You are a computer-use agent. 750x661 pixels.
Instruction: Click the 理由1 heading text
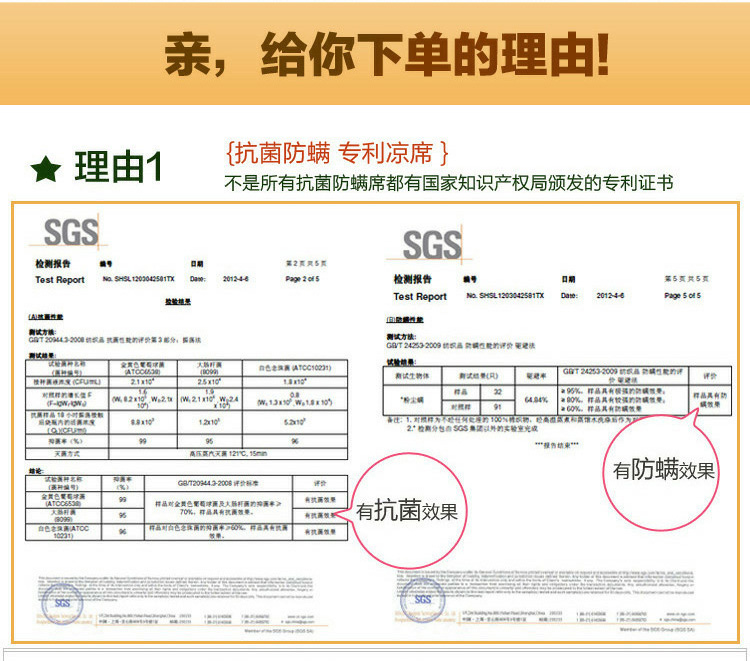(x=119, y=167)
